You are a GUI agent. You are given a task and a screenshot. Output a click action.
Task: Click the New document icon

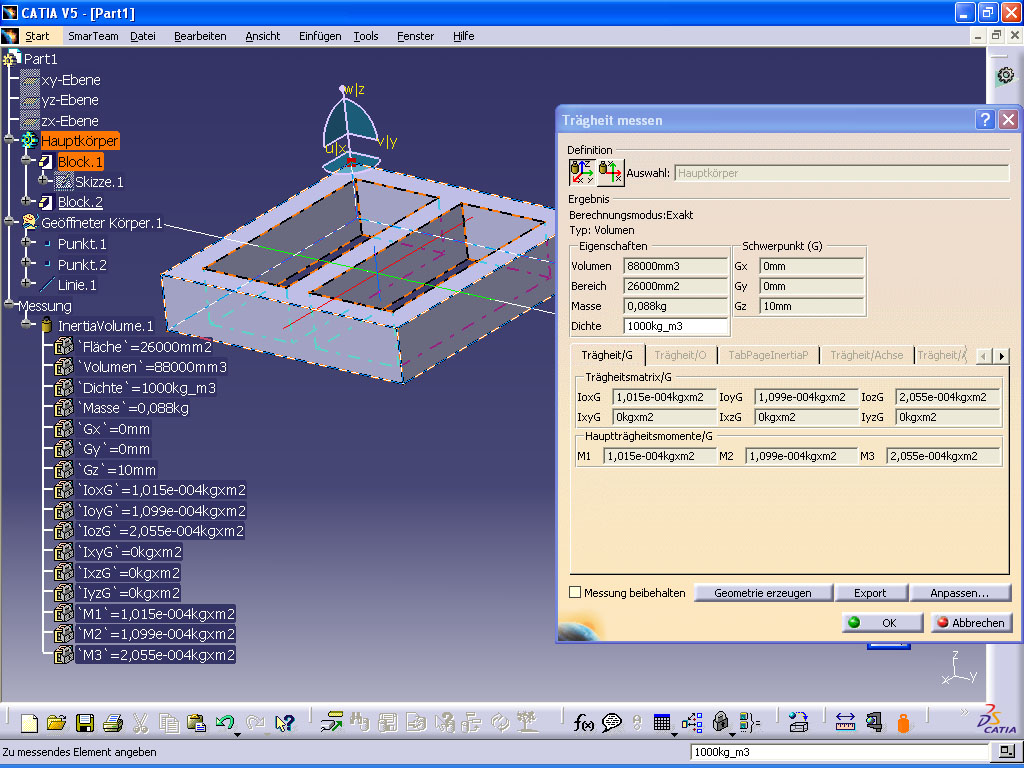[29, 722]
